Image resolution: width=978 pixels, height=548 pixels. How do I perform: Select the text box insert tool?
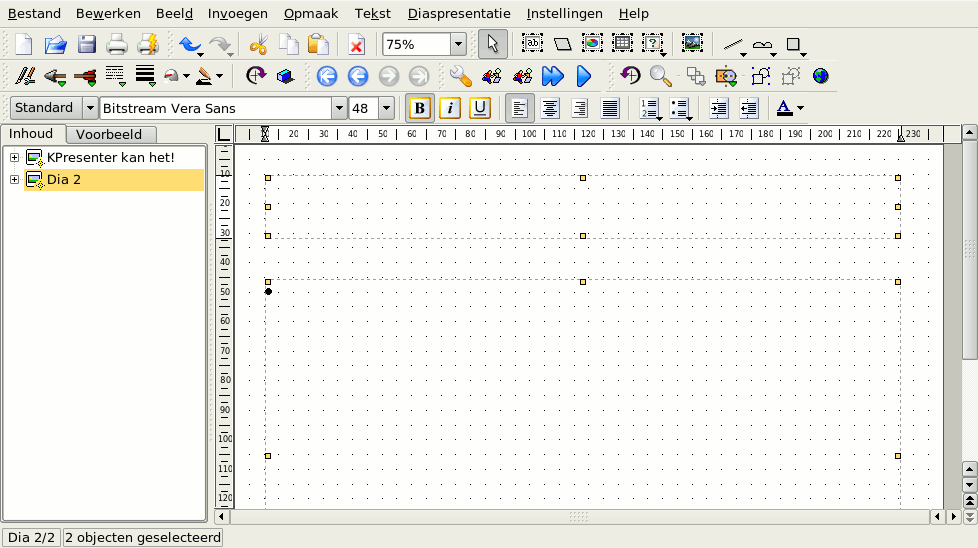[x=532, y=44]
